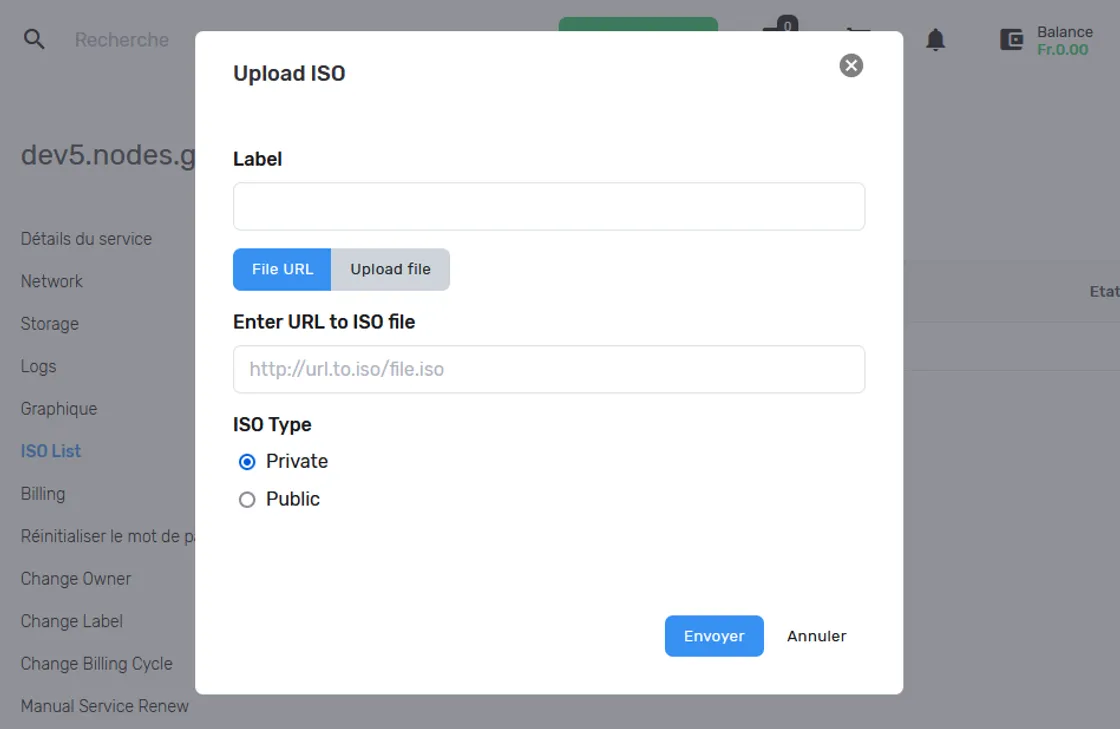Click the Recherche search field
Screen dimensions: 1120x729
[x=122, y=39]
